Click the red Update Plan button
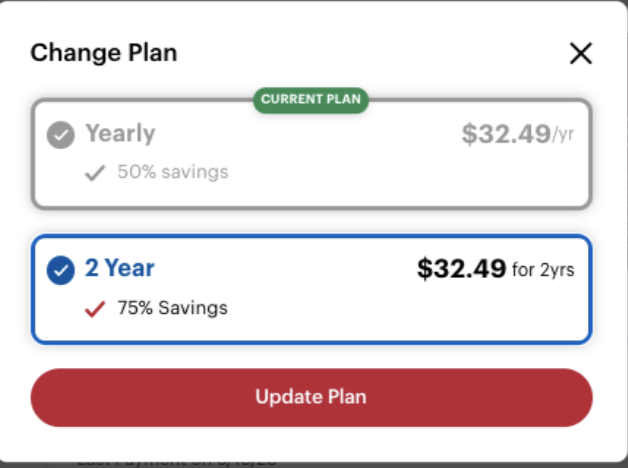Screen dimensions: 628x468 click(x=311, y=397)
